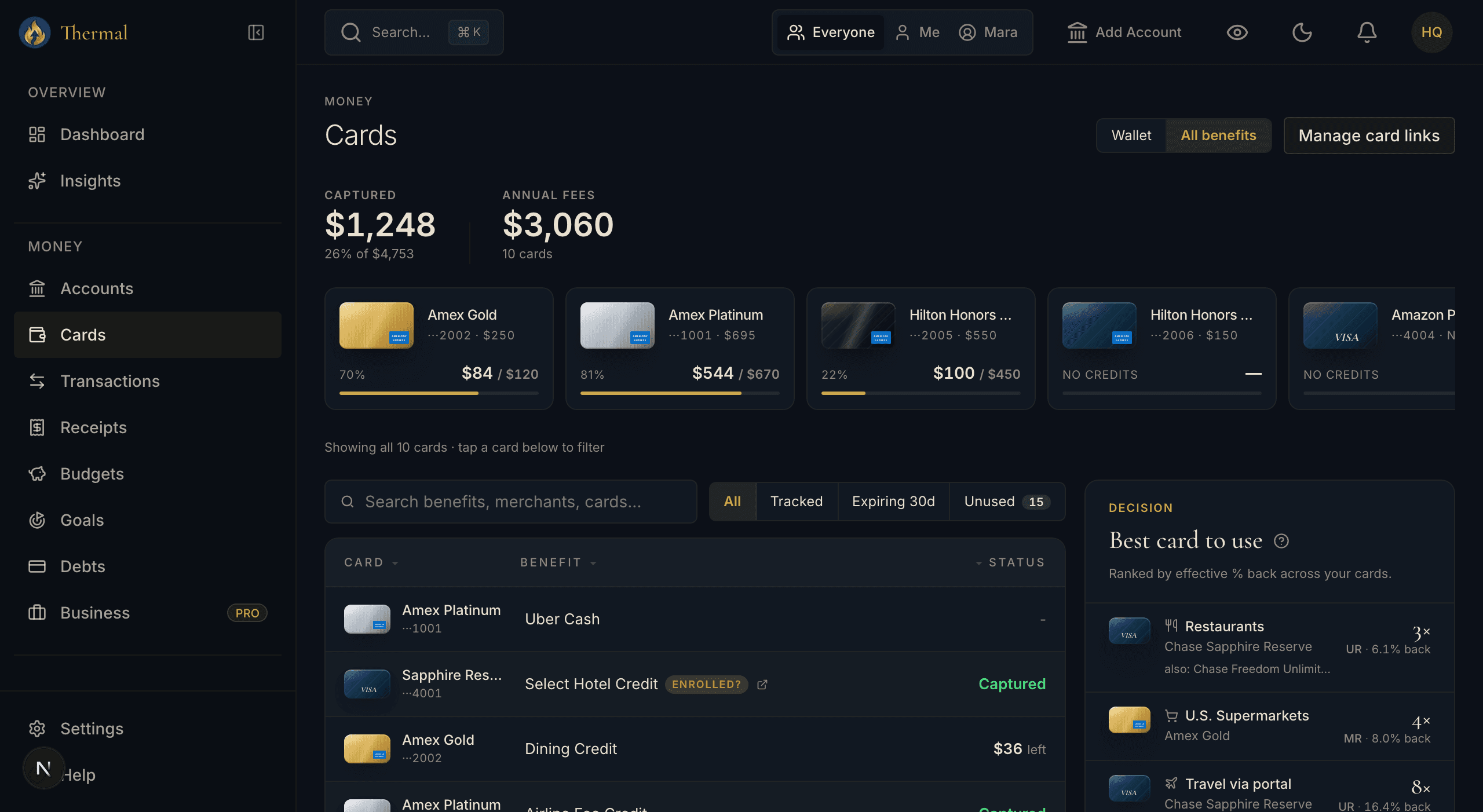The width and height of the screenshot is (1483, 812).
Task: Click the Settings gear icon
Action: click(37, 729)
